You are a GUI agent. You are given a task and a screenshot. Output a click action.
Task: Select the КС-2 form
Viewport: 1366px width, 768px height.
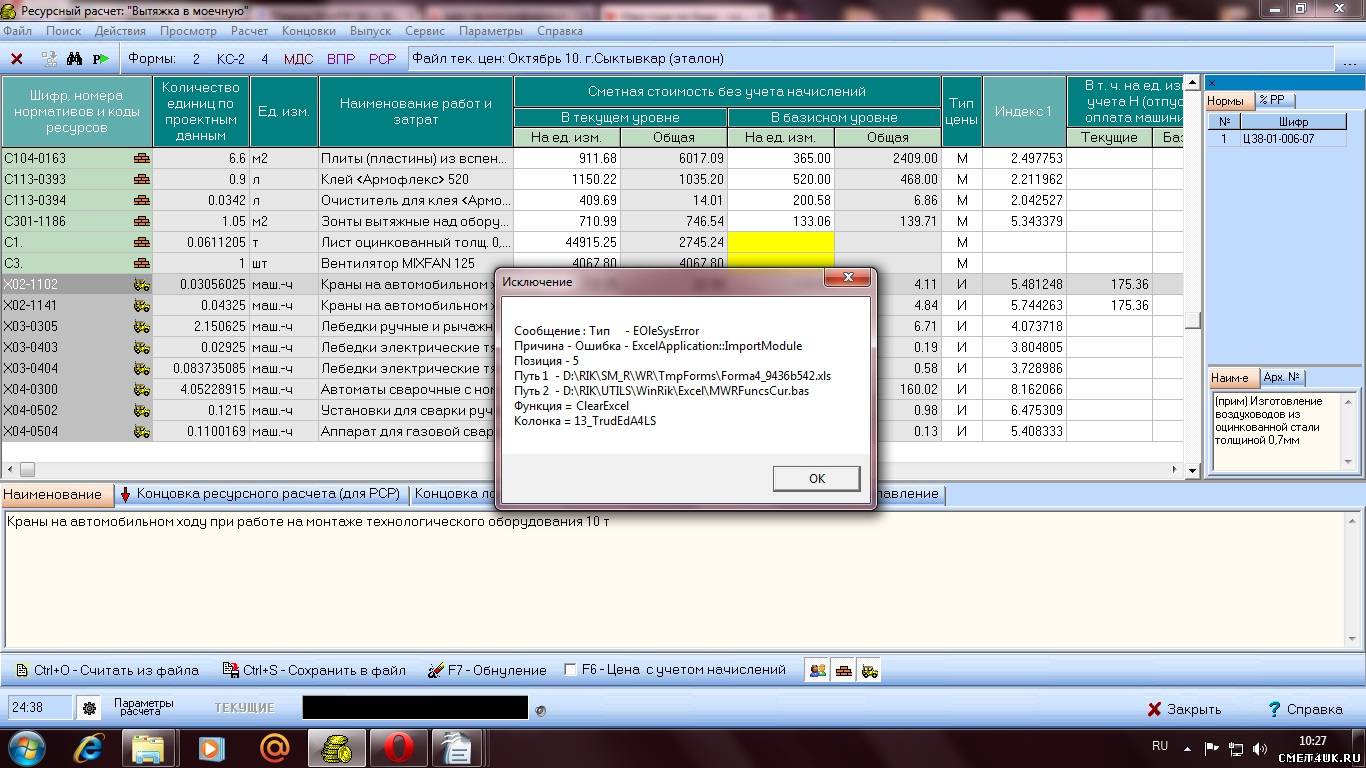(231, 59)
